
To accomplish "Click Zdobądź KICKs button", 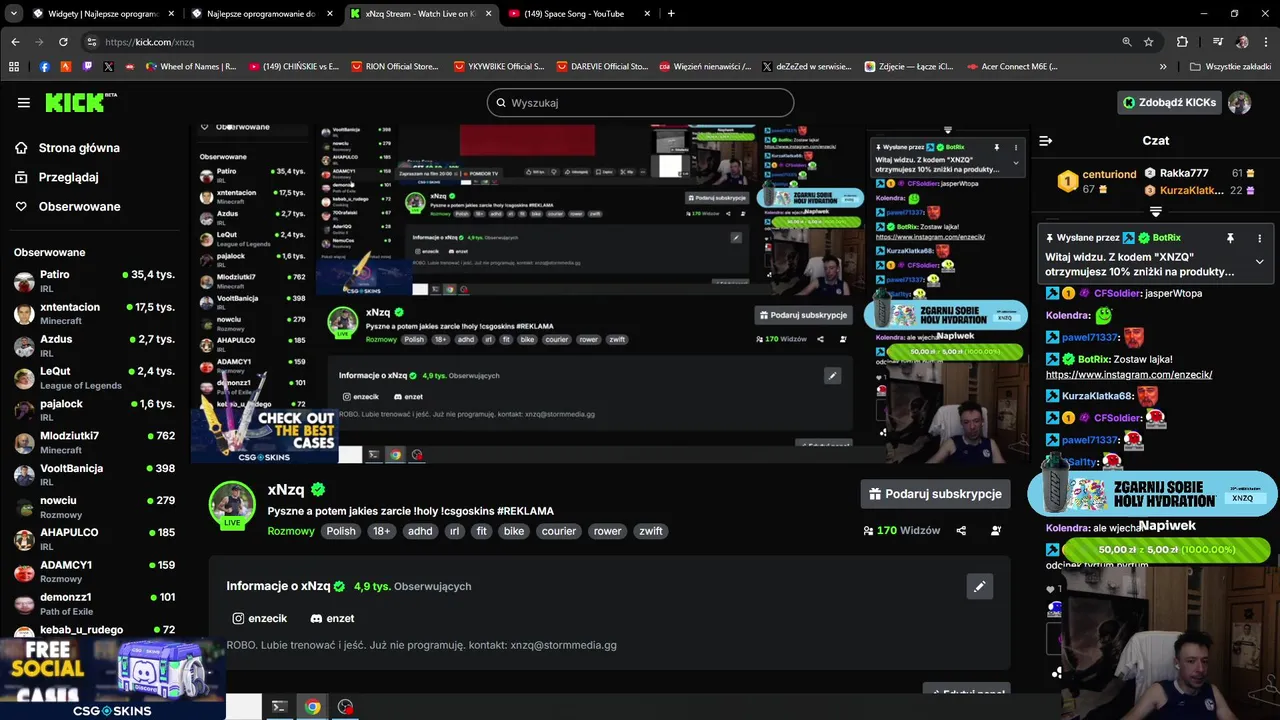I will [x=1169, y=102].
